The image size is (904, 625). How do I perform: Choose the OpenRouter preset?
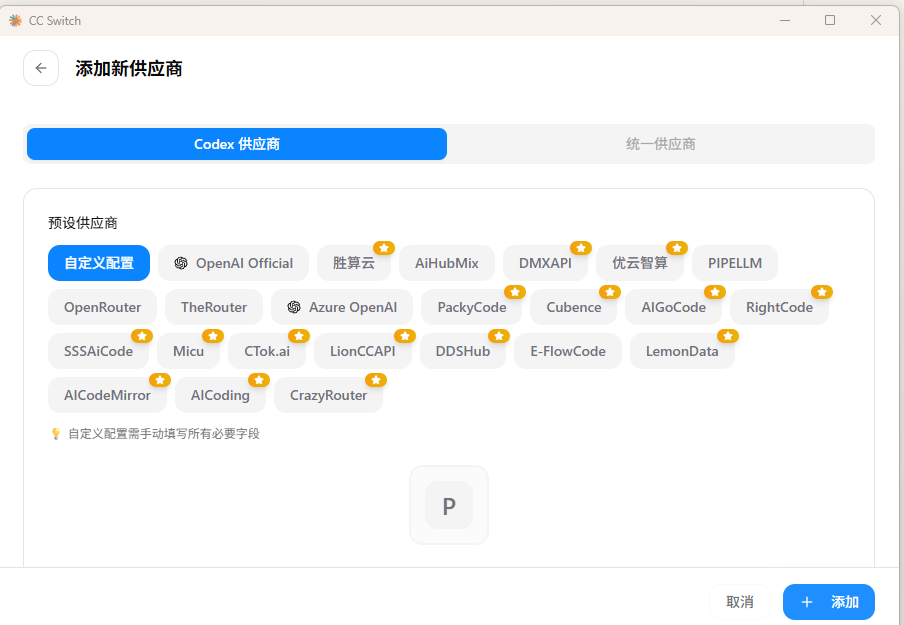click(103, 307)
